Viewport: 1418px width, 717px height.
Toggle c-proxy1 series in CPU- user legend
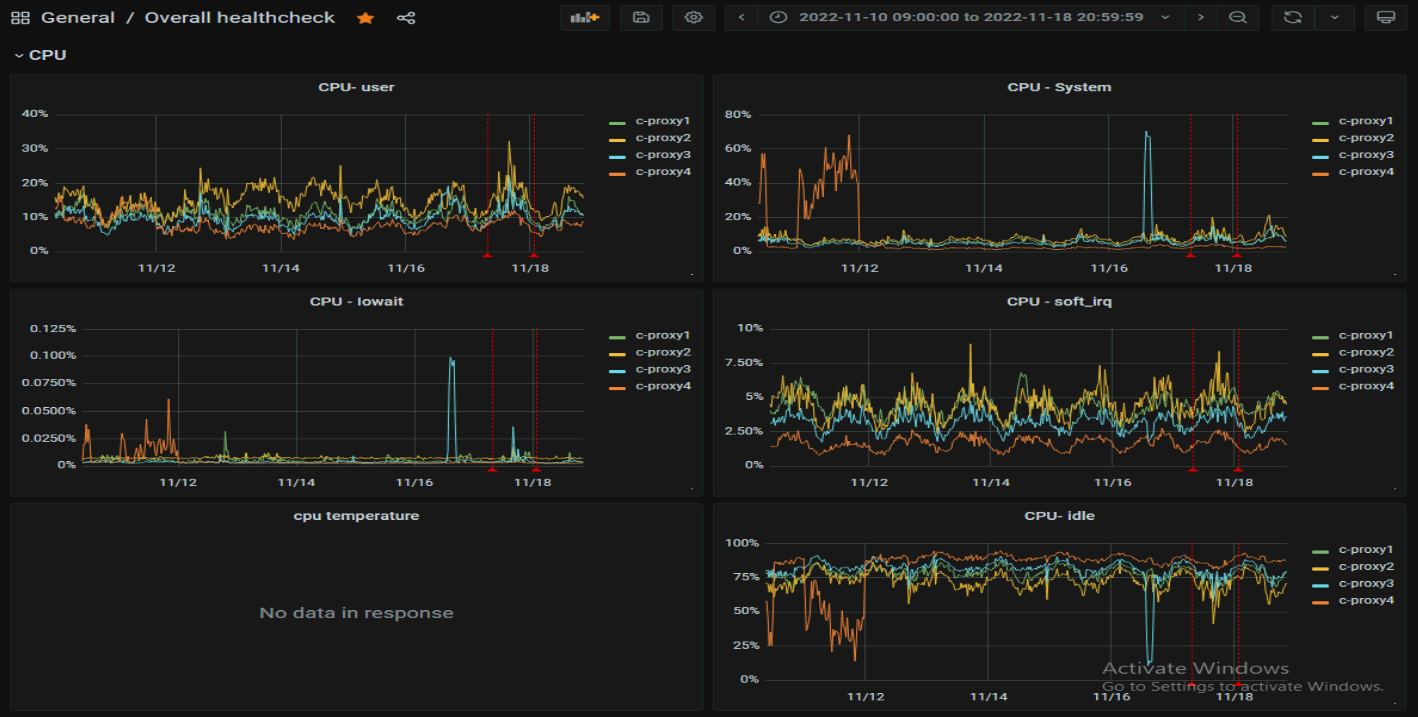click(x=663, y=121)
